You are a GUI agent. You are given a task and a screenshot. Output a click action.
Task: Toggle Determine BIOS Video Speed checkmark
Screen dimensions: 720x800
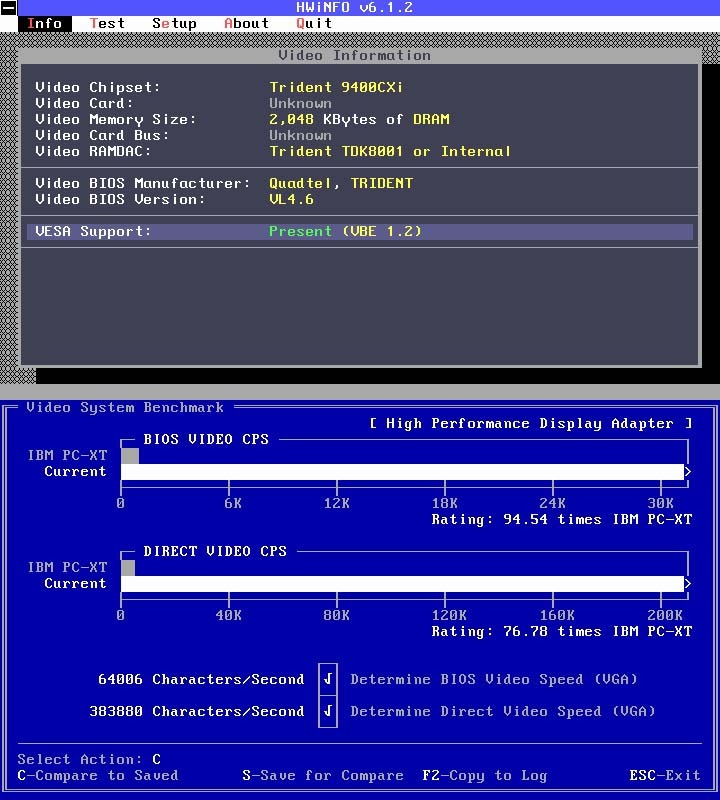tap(328, 679)
